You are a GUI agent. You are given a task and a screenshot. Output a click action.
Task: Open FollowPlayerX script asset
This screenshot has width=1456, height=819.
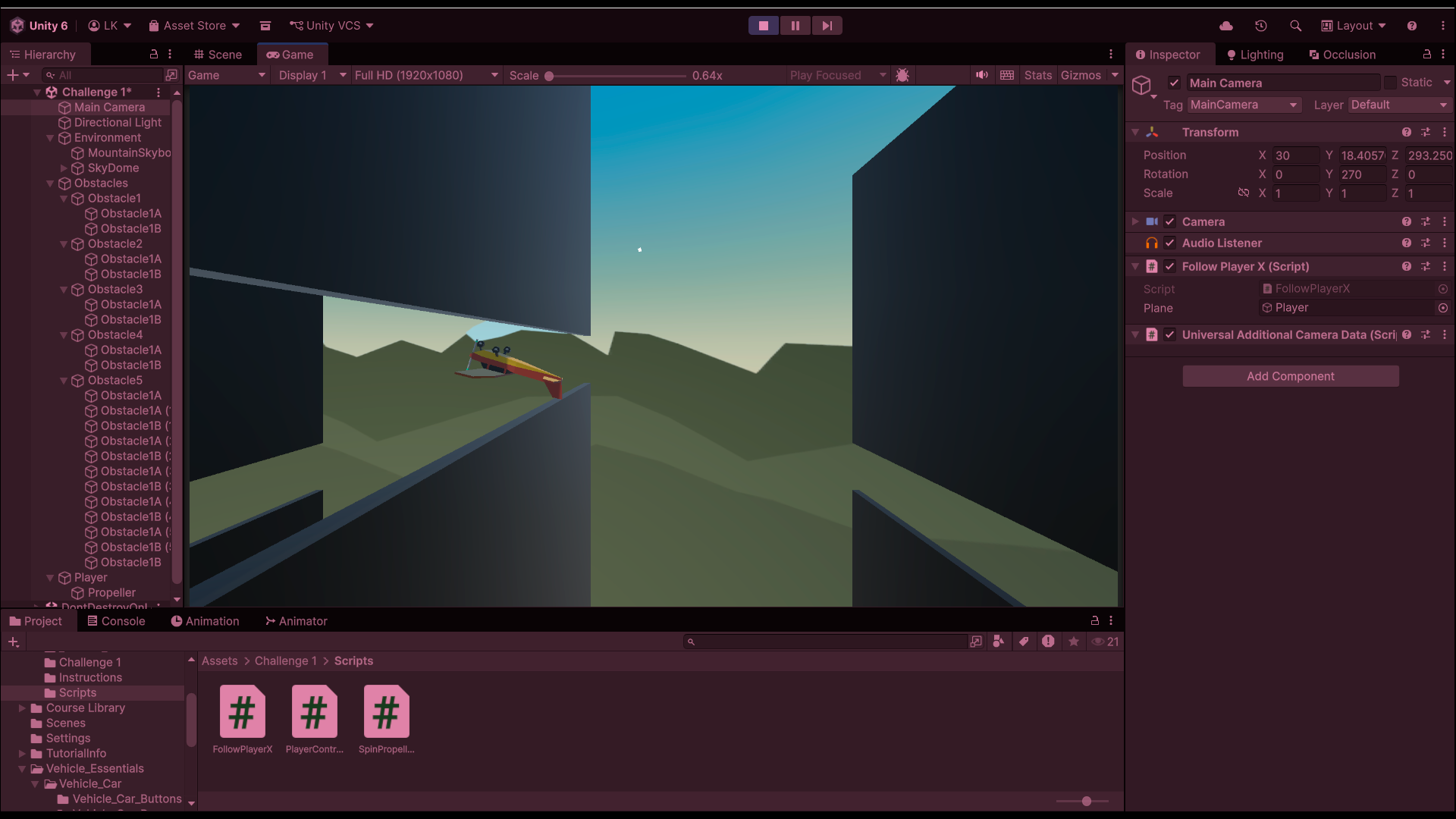[x=243, y=712]
